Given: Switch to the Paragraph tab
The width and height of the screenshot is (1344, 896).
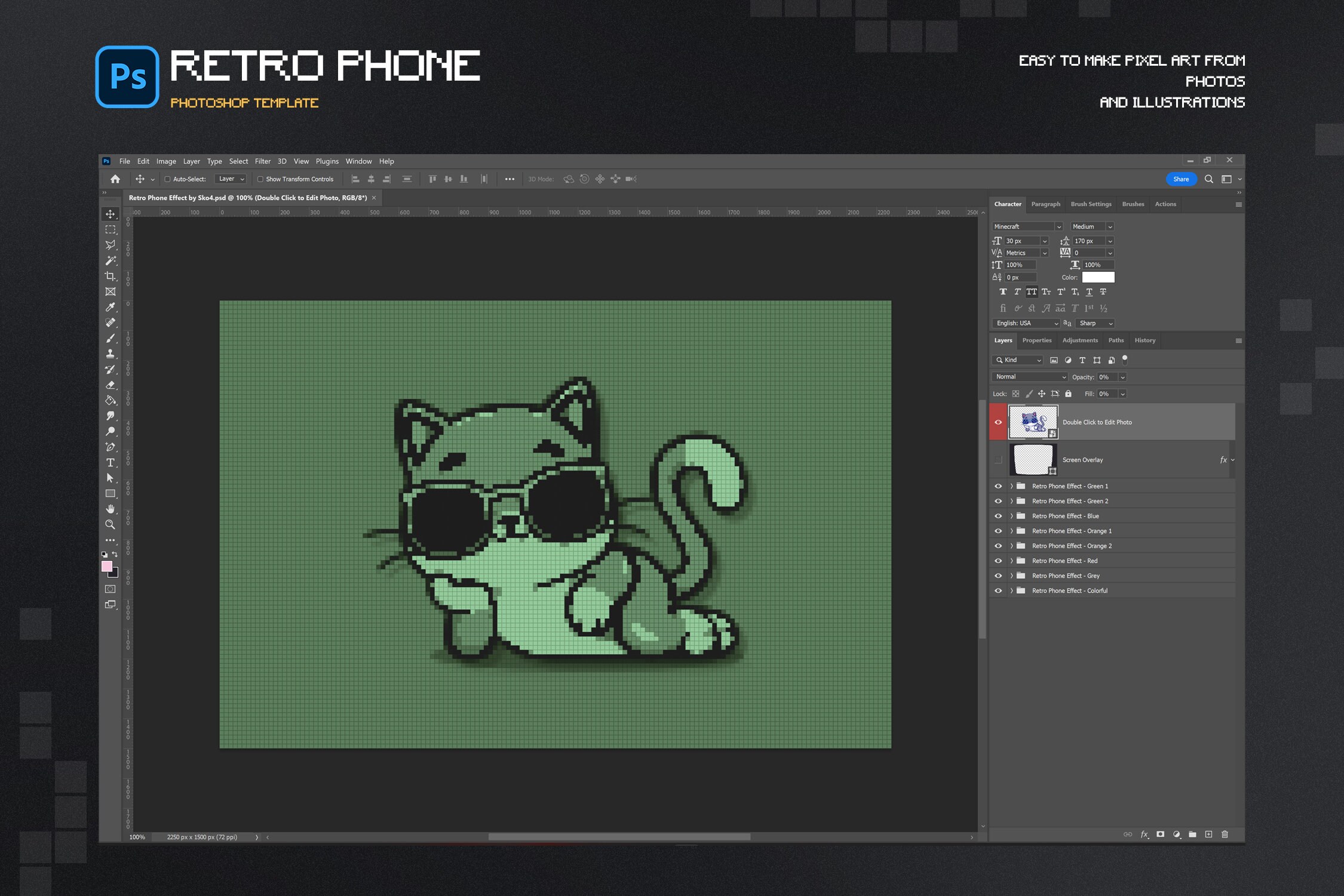Looking at the screenshot, I should 1046,204.
